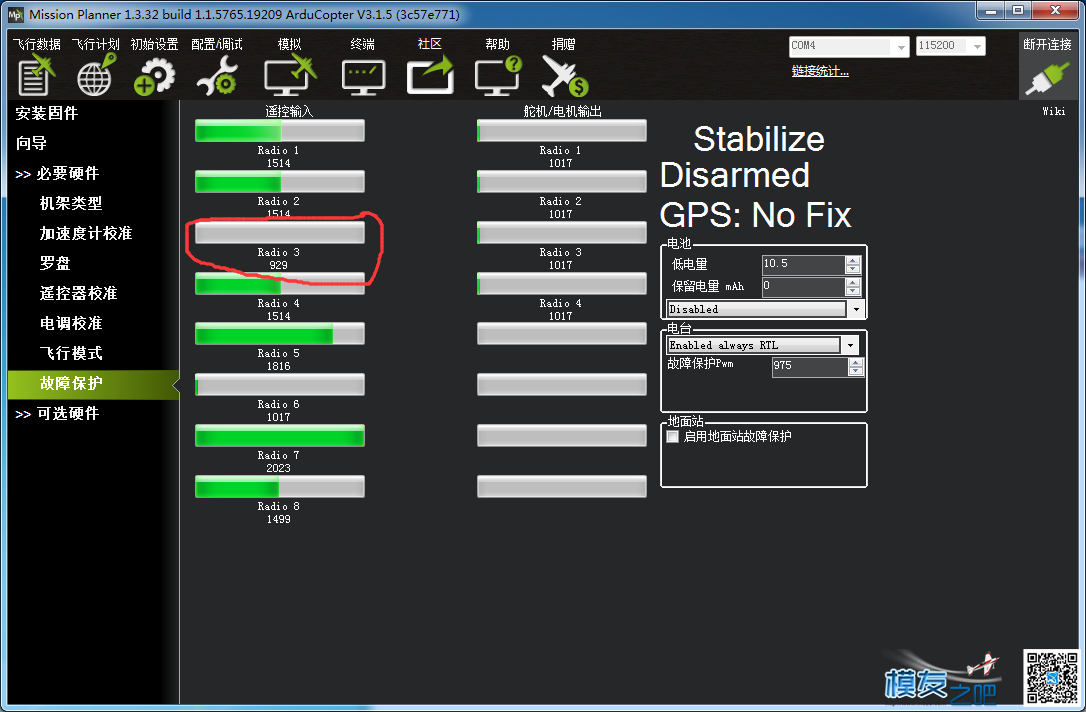Viewport: 1086px width, 712px height.
Task: Maximize the Mission Planner window
Action: coord(1017,10)
